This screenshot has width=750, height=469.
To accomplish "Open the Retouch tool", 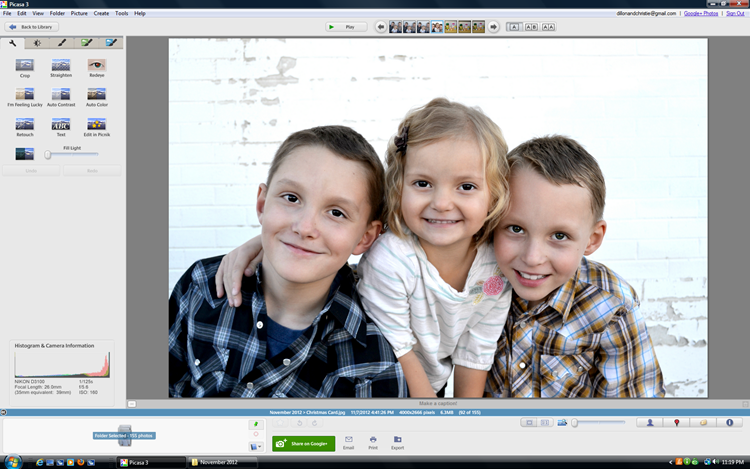I will pos(24,127).
